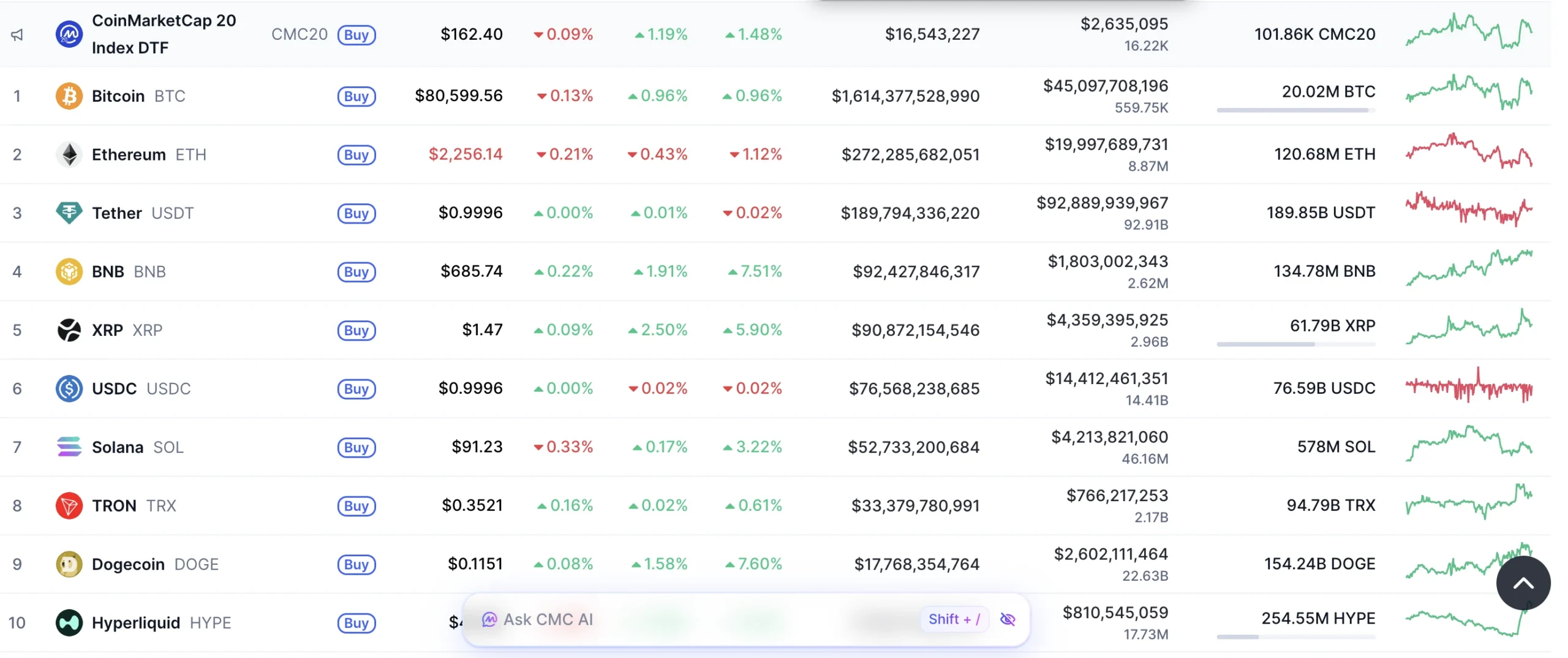Click Buy button for Ethereum
The image size is (1568, 658).
(356, 155)
